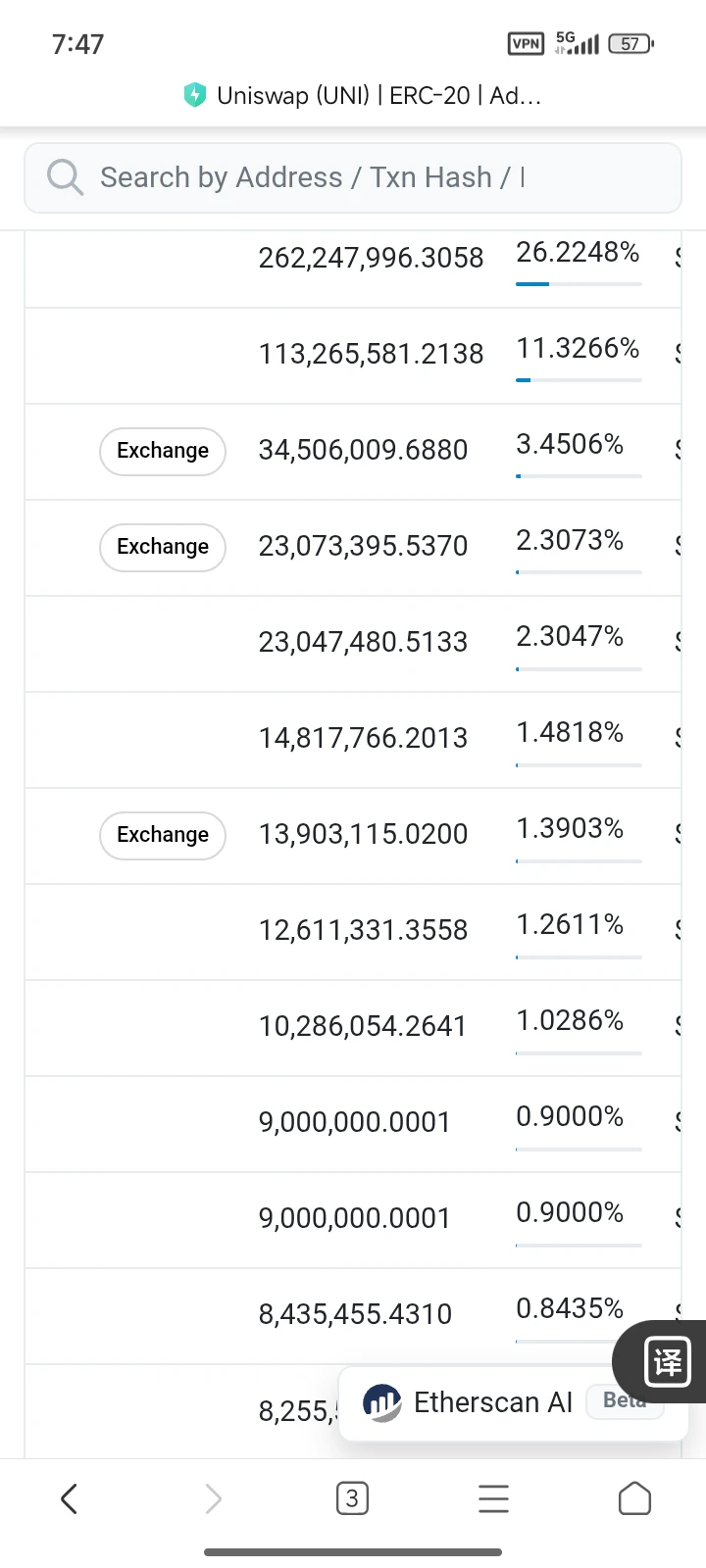This screenshot has width=706, height=1568.
Task: Select the quantity 113,265,581.2138
Action: [371, 354]
